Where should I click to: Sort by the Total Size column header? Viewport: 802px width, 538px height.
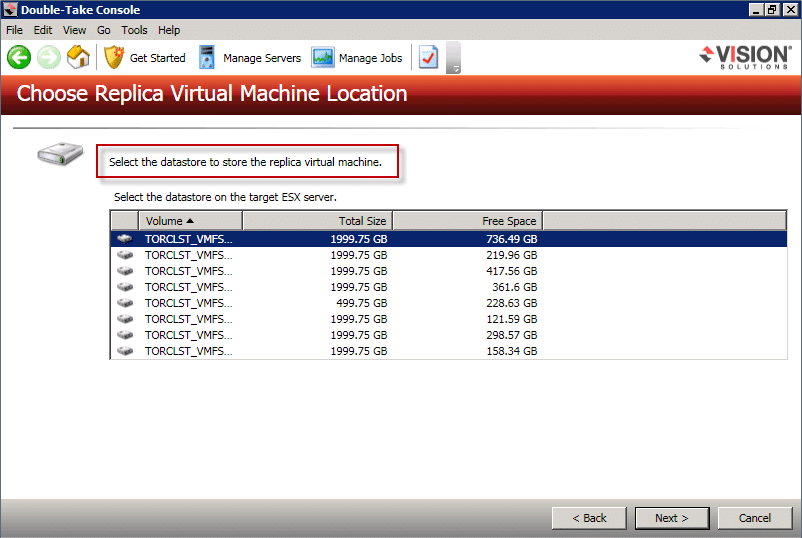click(x=318, y=221)
